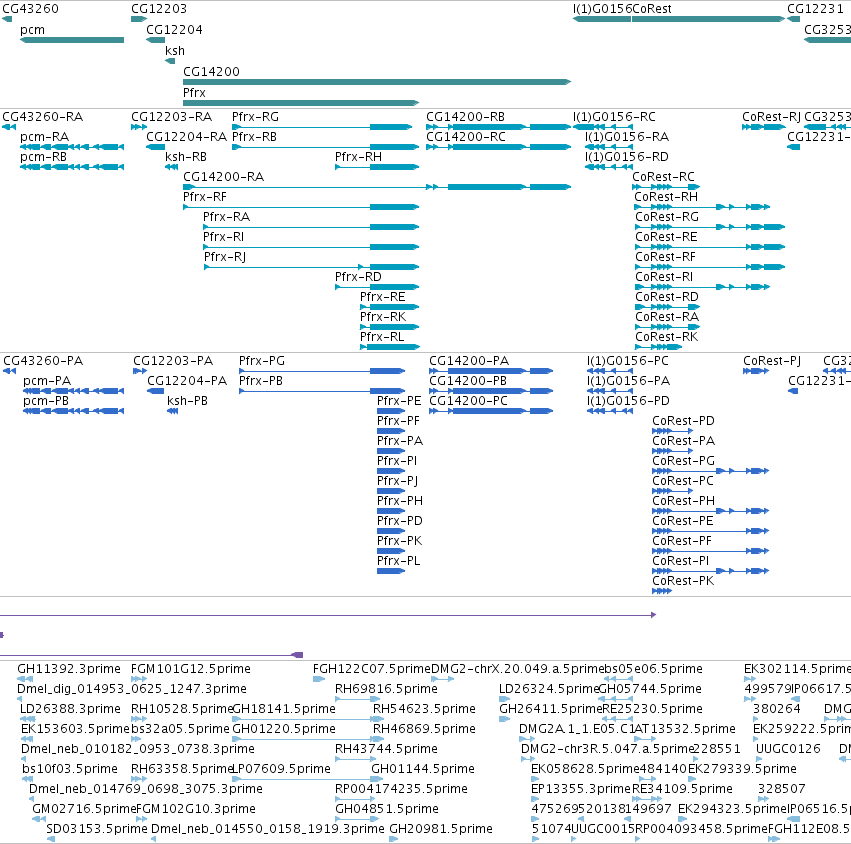Select transcript CG14200-RA
This screenshot has height=844, width=851.
click(377, 187)
